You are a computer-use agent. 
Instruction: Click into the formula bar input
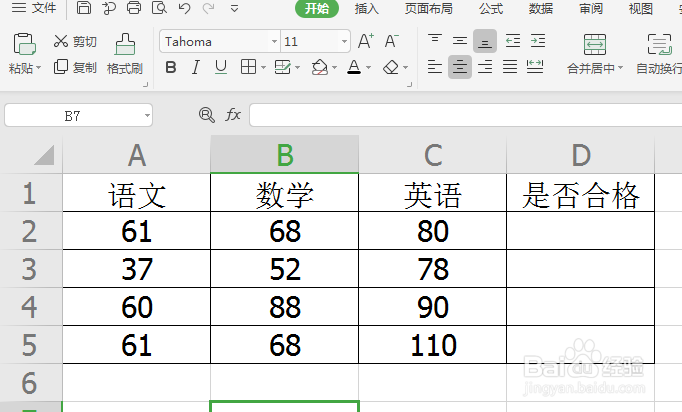[465, 115]
